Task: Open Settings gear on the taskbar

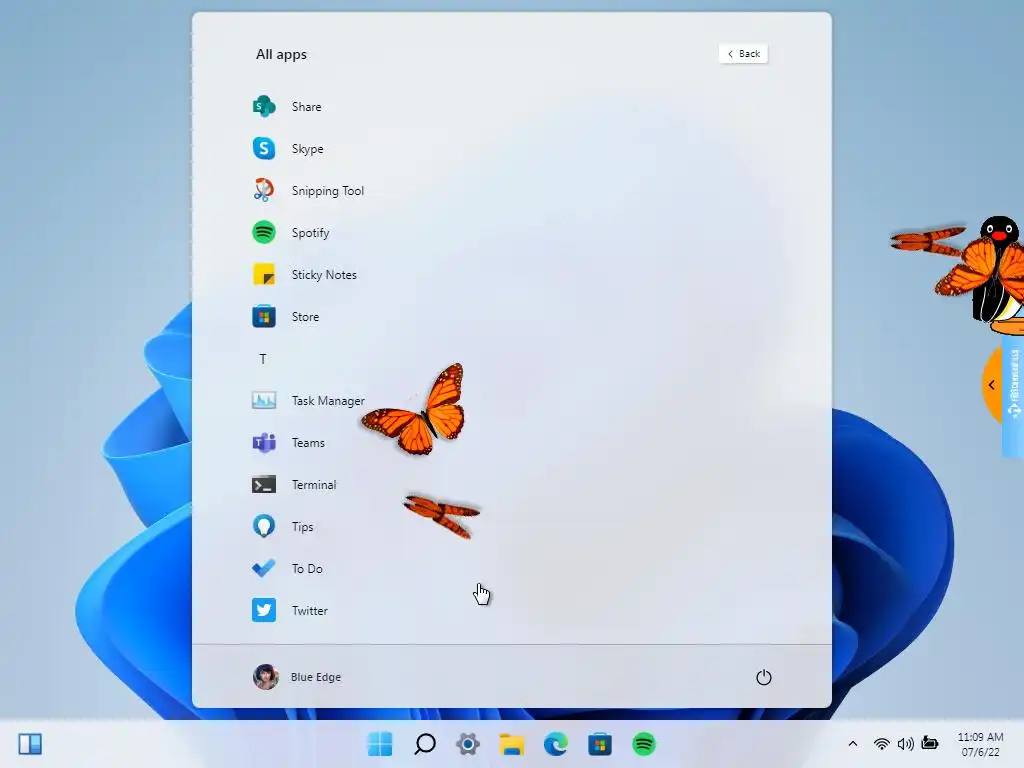Action: (468, 744)
